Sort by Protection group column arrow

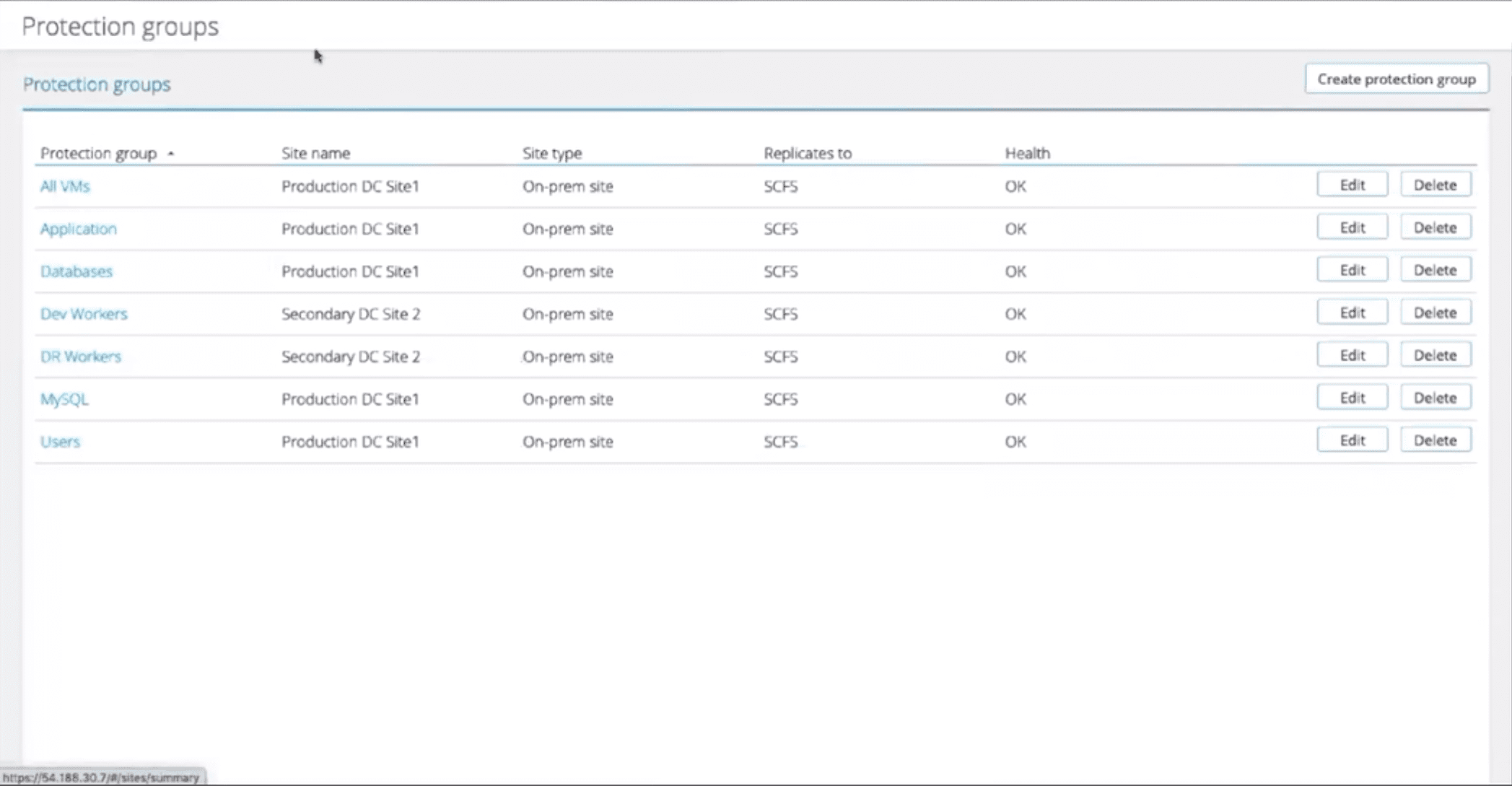click(x=171, y=154)
